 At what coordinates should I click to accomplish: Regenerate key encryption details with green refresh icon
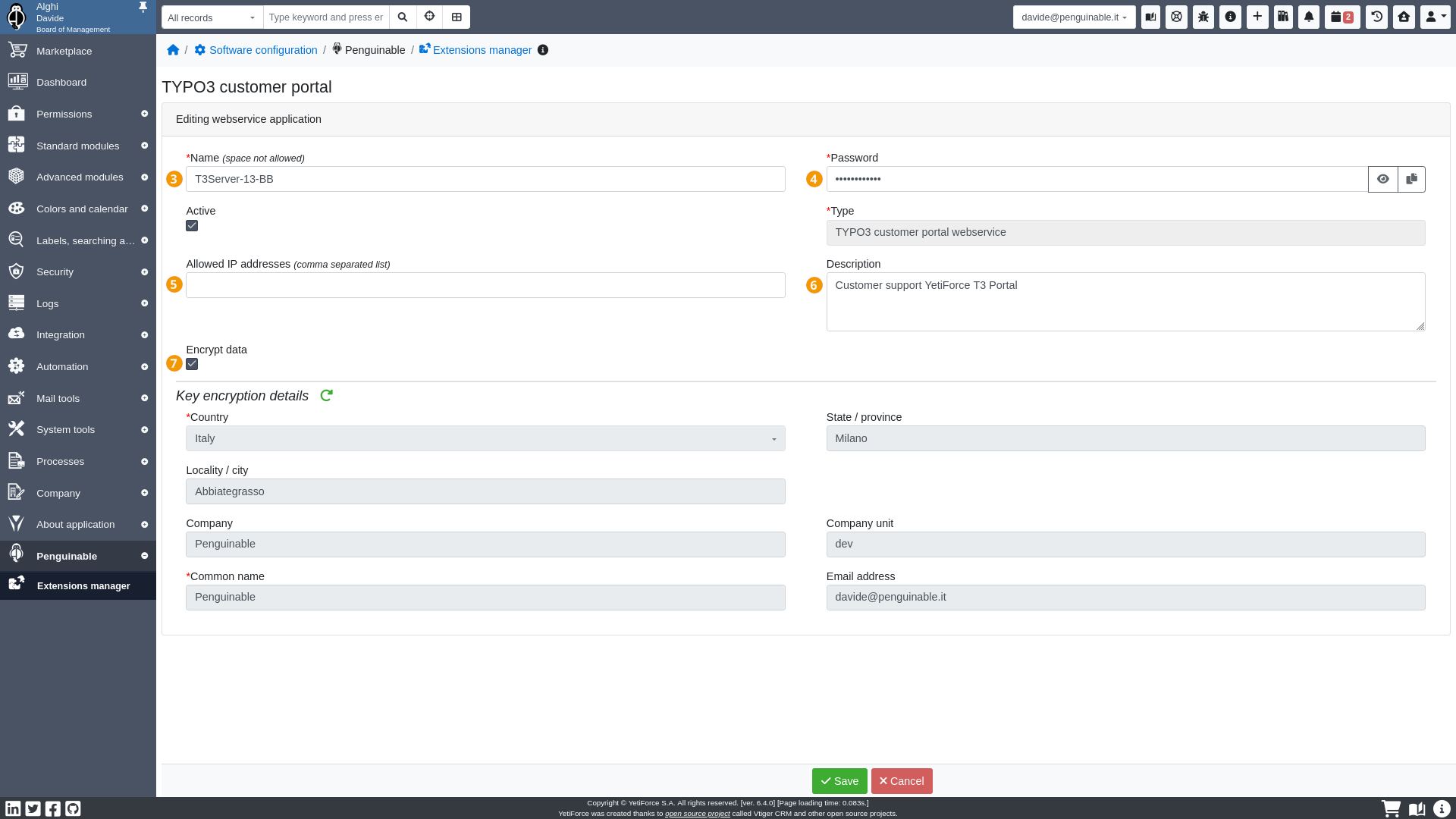point(326,395)
